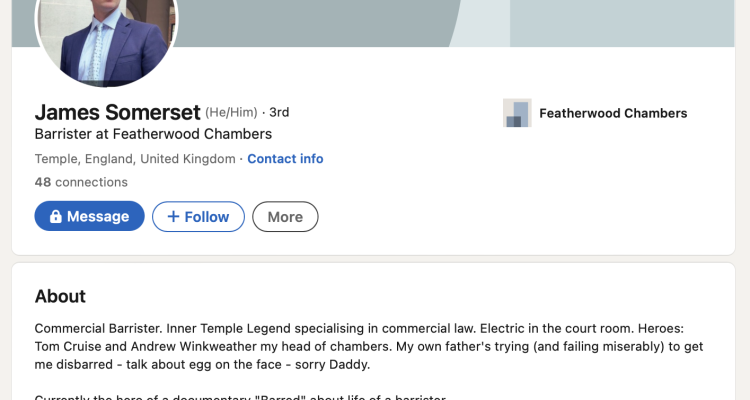Click the Barrister at Featherwood Chambers headline
The height and width of the screenshot is (400, 750).
153,134
